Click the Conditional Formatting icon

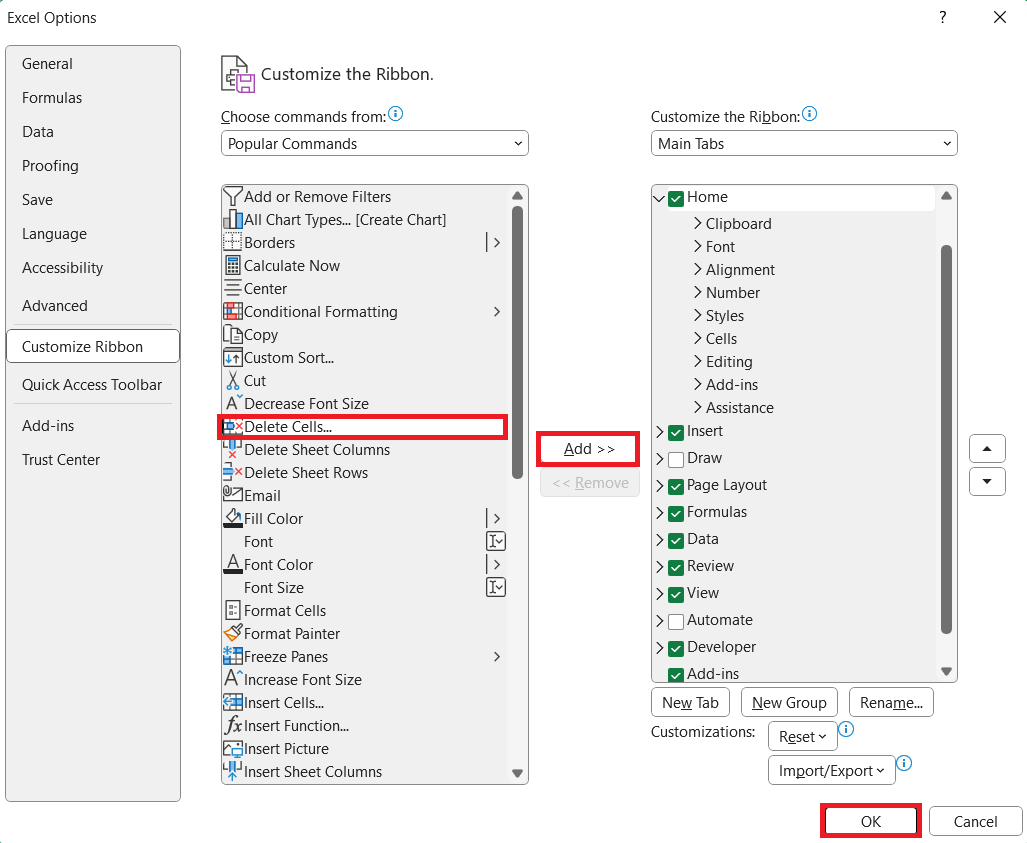[x=233, y=311]
